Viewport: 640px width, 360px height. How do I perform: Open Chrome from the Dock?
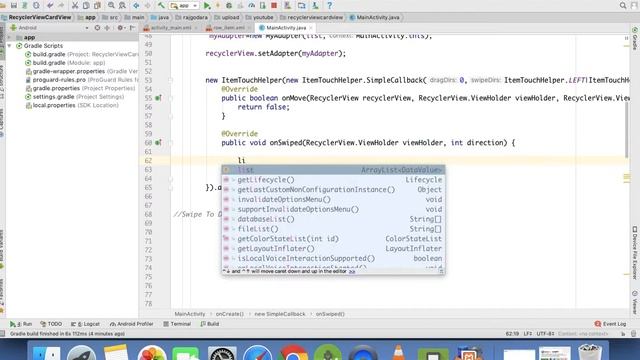click(292, 352)
